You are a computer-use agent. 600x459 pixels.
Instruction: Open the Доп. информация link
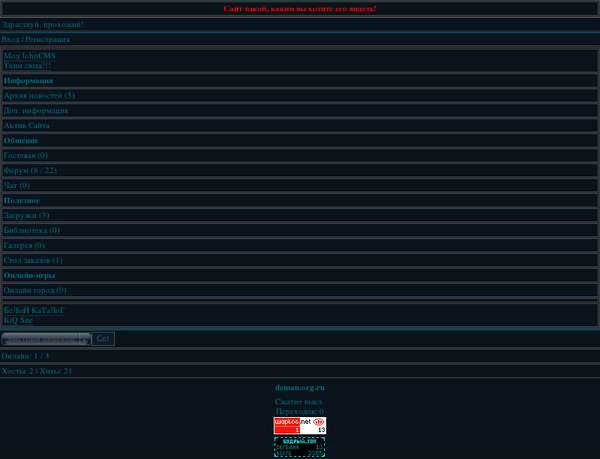(36, 111)
